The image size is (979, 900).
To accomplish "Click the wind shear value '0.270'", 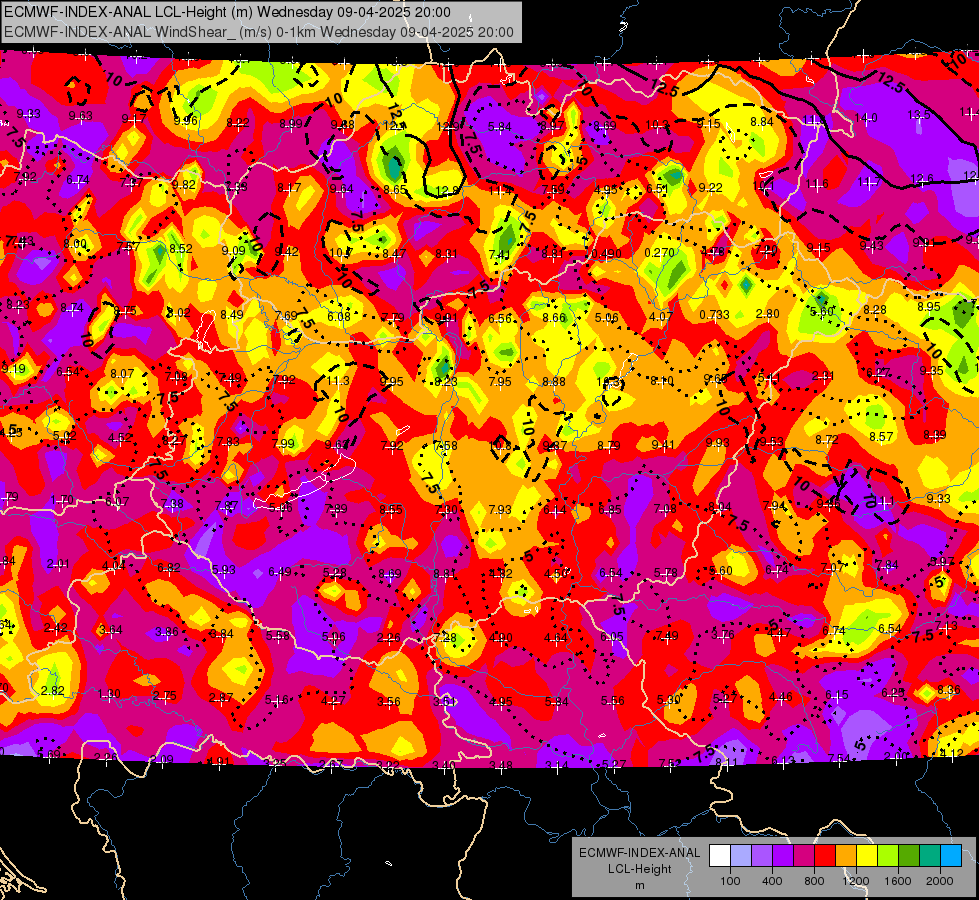I will coord(659,253).
